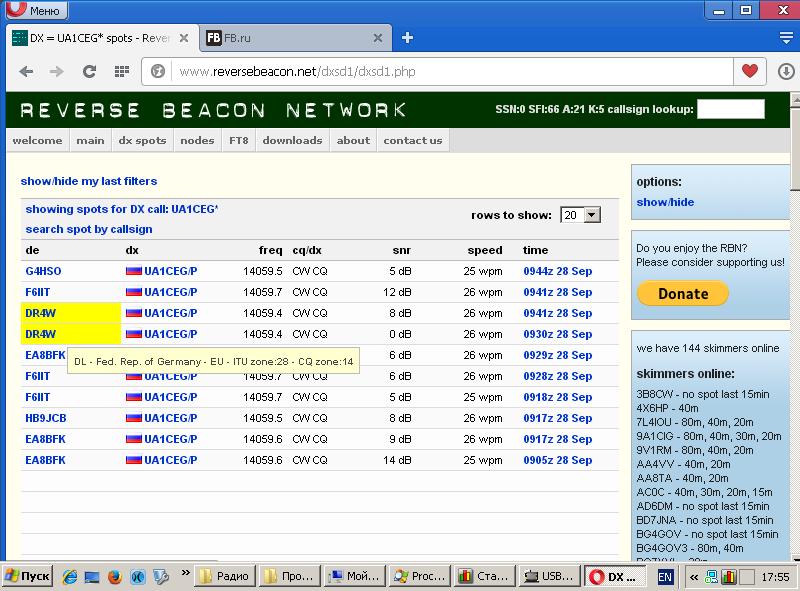This screenshot has width=800, height=591.
Task: Reload the page with the refresh icon
Action: tap(89, 71)
